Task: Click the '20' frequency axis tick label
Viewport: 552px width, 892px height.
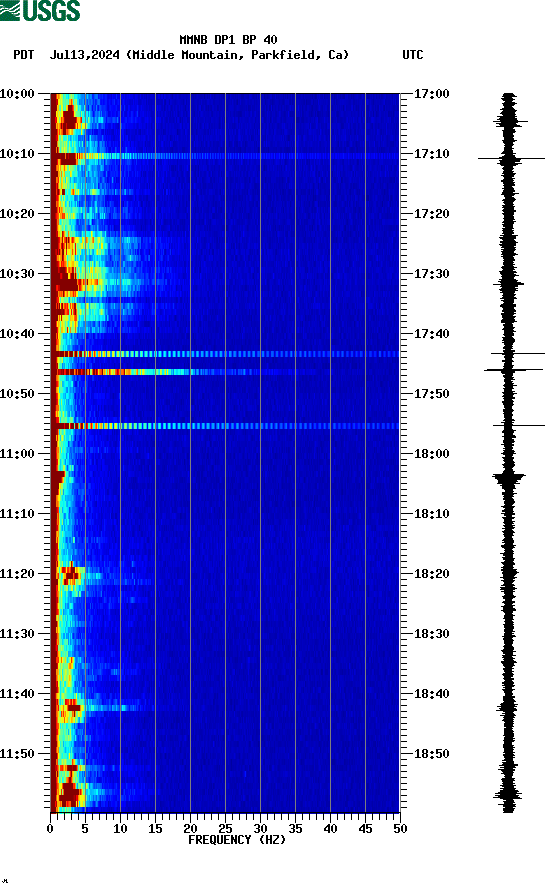Action: click(x=190, y=829)
